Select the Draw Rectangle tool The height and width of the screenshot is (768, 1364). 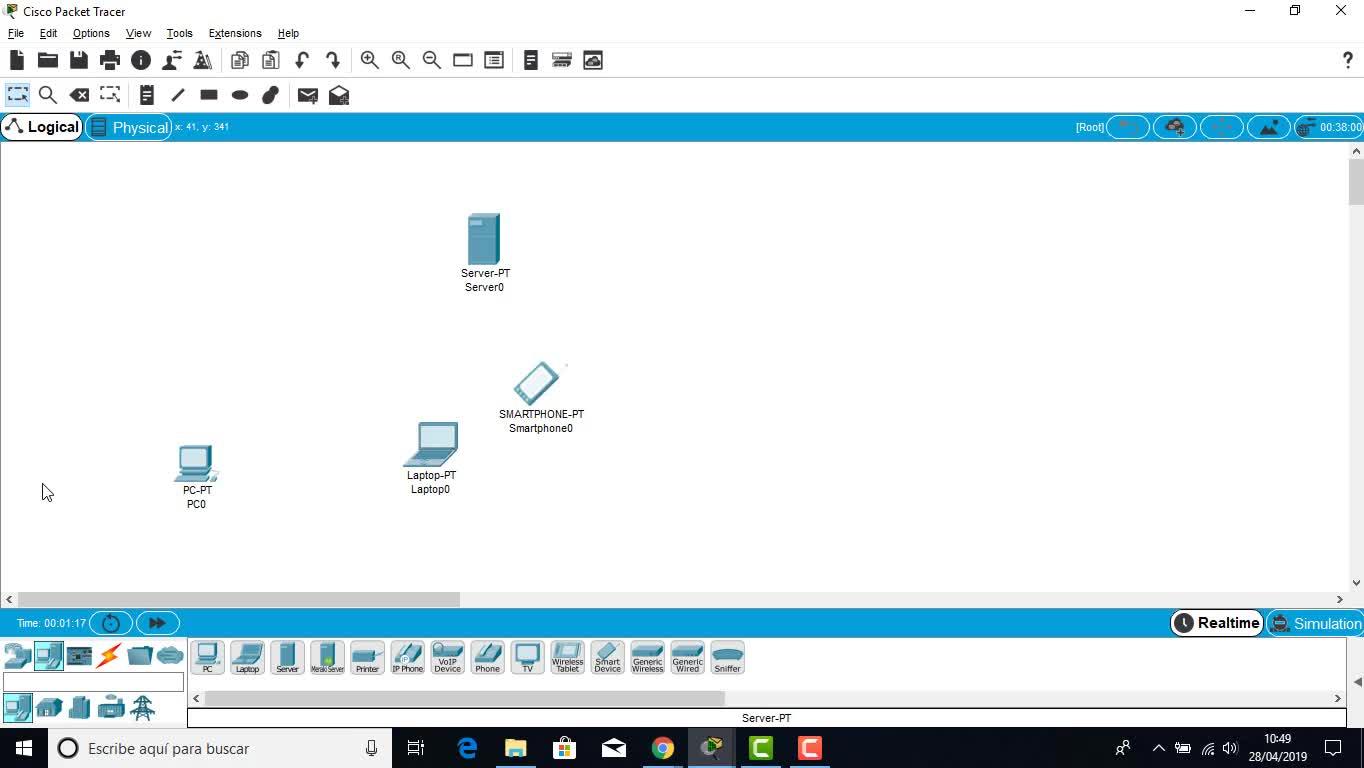pyautogui.click(x=209, y=95)
